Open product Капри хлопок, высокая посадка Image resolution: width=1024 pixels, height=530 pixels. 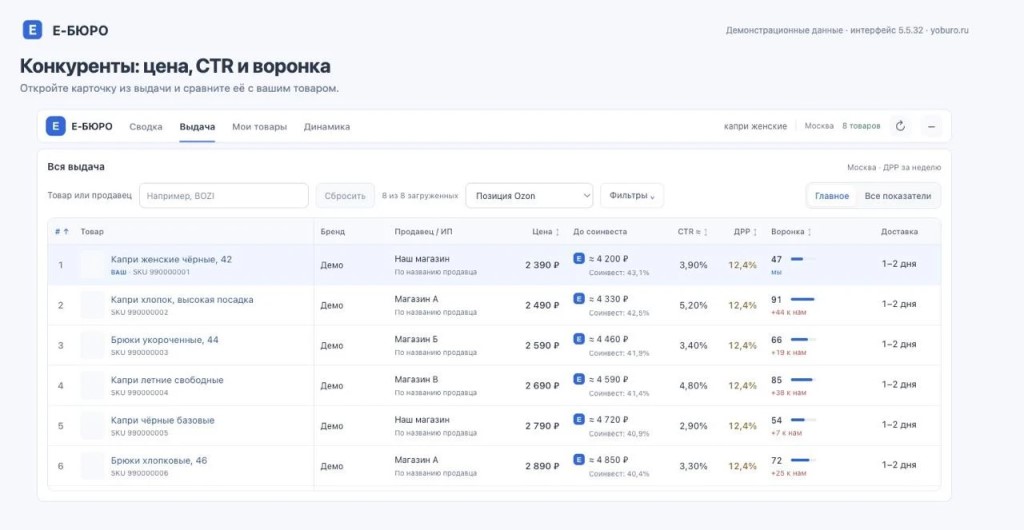(x=182, y=300)
